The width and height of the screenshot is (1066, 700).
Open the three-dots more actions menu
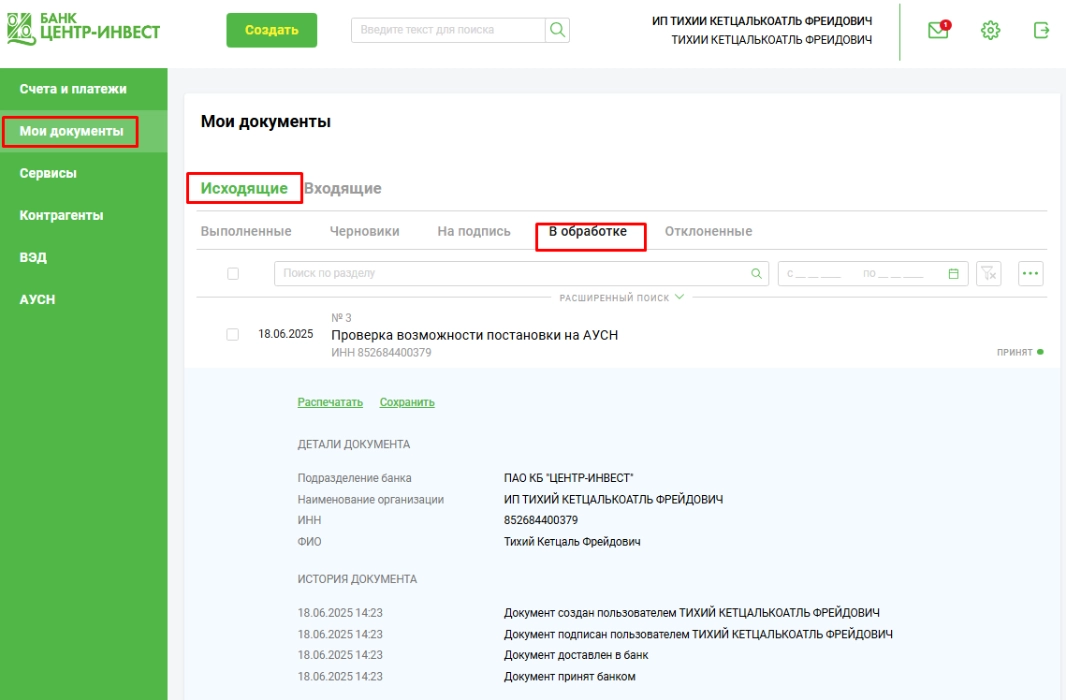click(x=1030, y=273)
